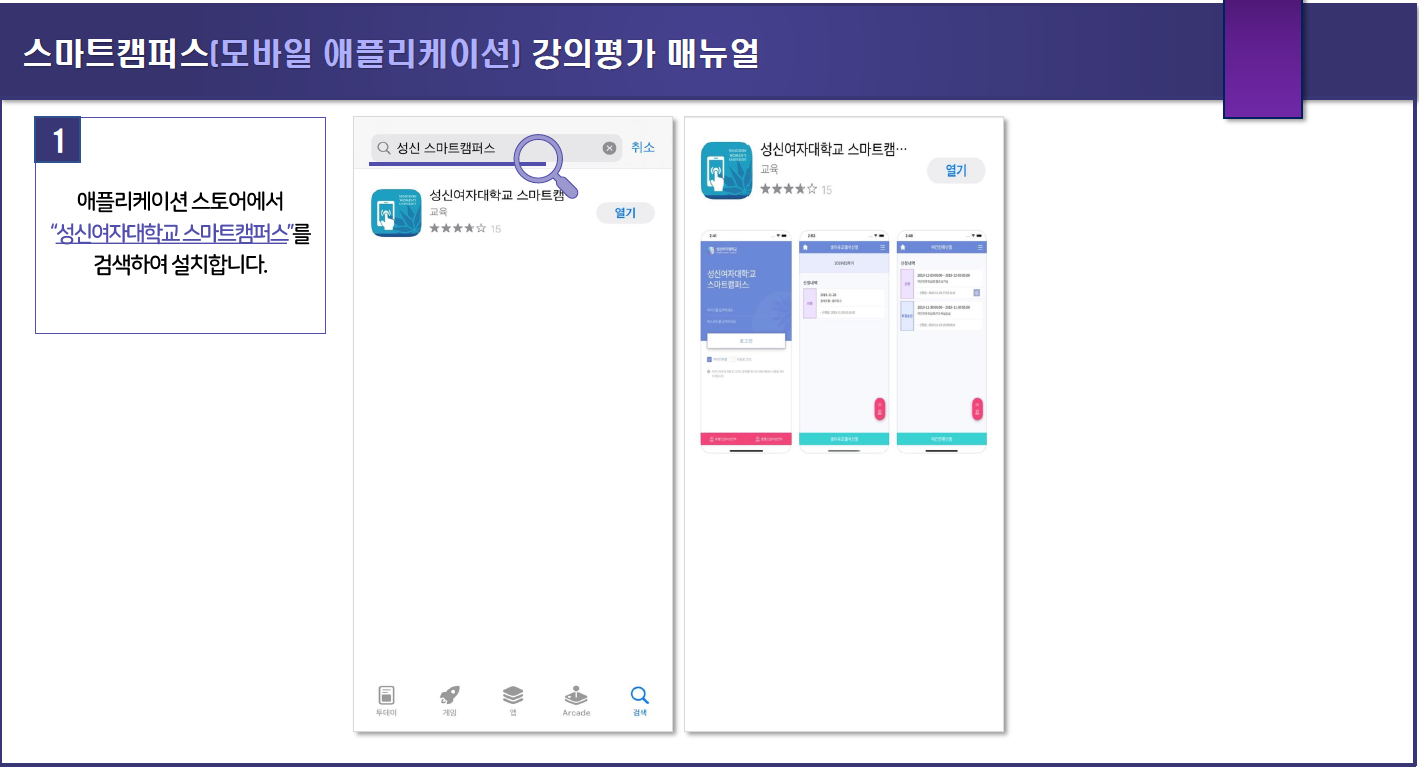Viewport: 1419px width, 767px height.
Task: Click the purple square in header corner
Action: [1263, 60]
